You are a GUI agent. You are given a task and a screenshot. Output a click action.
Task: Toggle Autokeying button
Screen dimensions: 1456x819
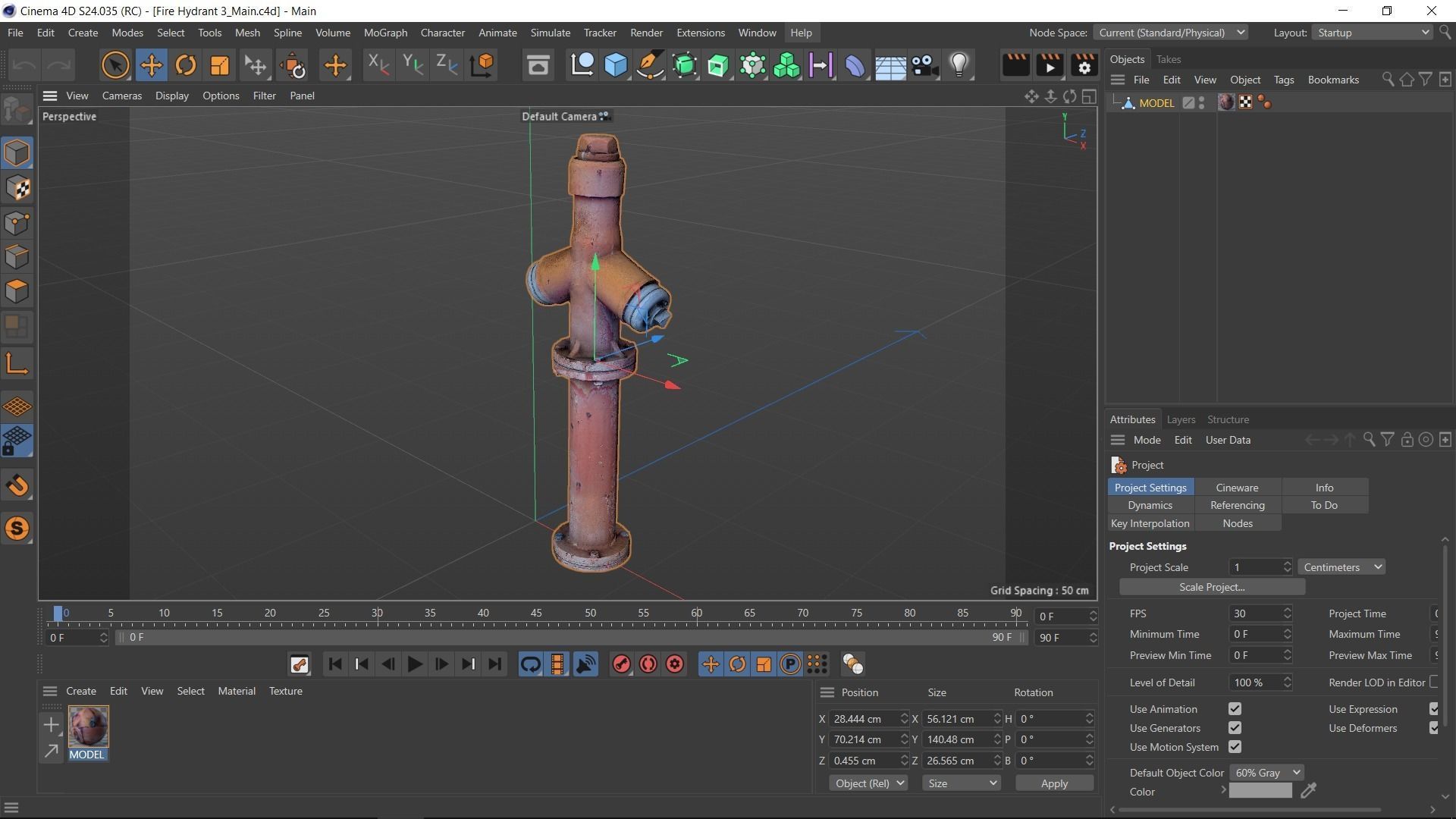[x=648, y=665]
